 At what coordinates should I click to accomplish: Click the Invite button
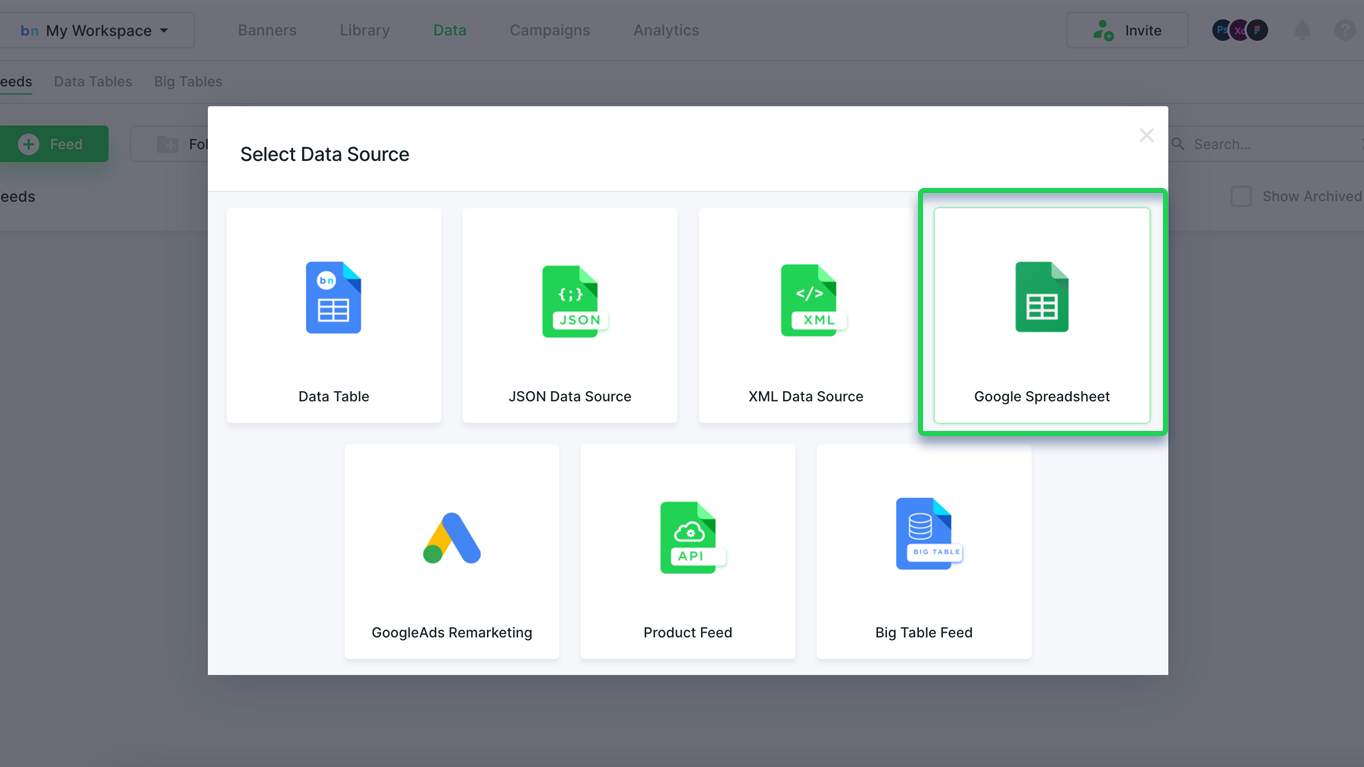point(1127,30)
